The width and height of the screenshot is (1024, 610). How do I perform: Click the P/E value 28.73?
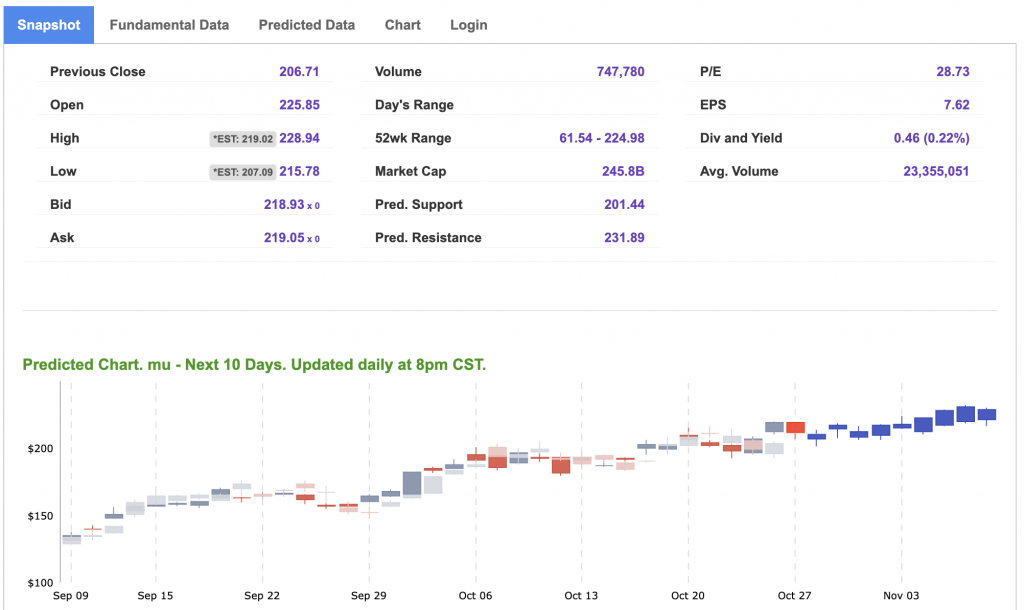952,72
